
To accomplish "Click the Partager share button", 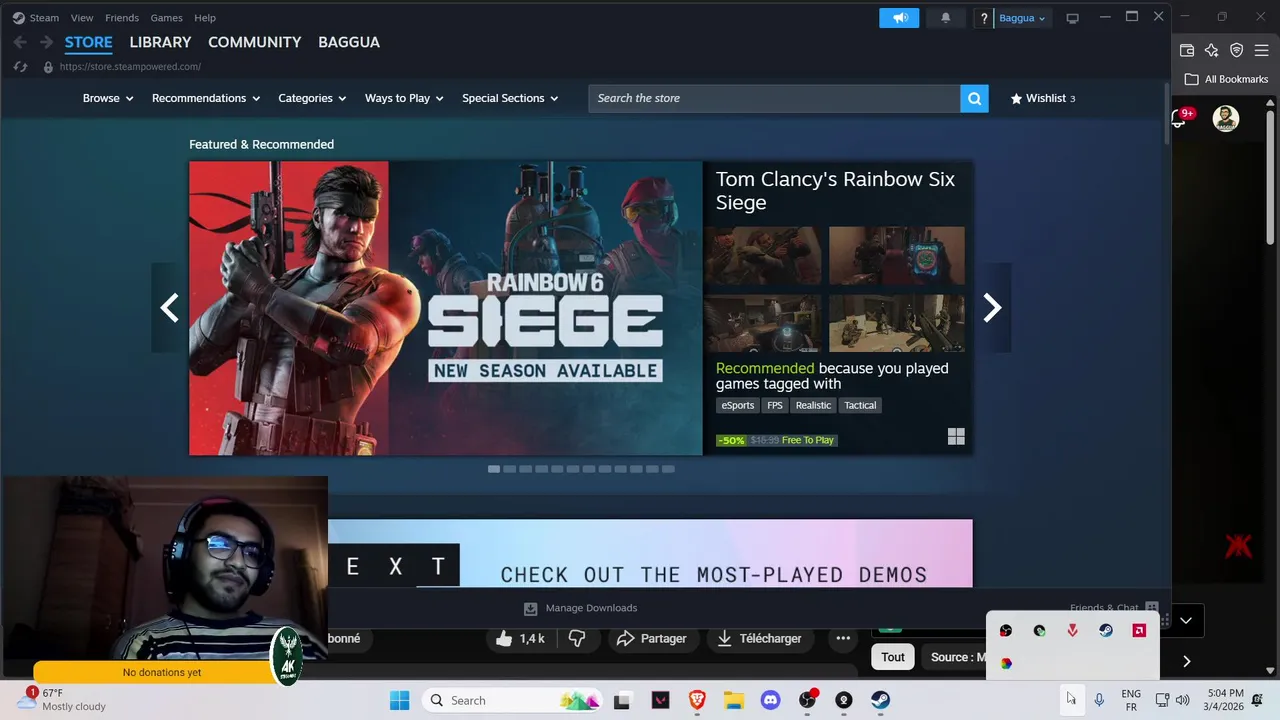I will coord(652,638).
